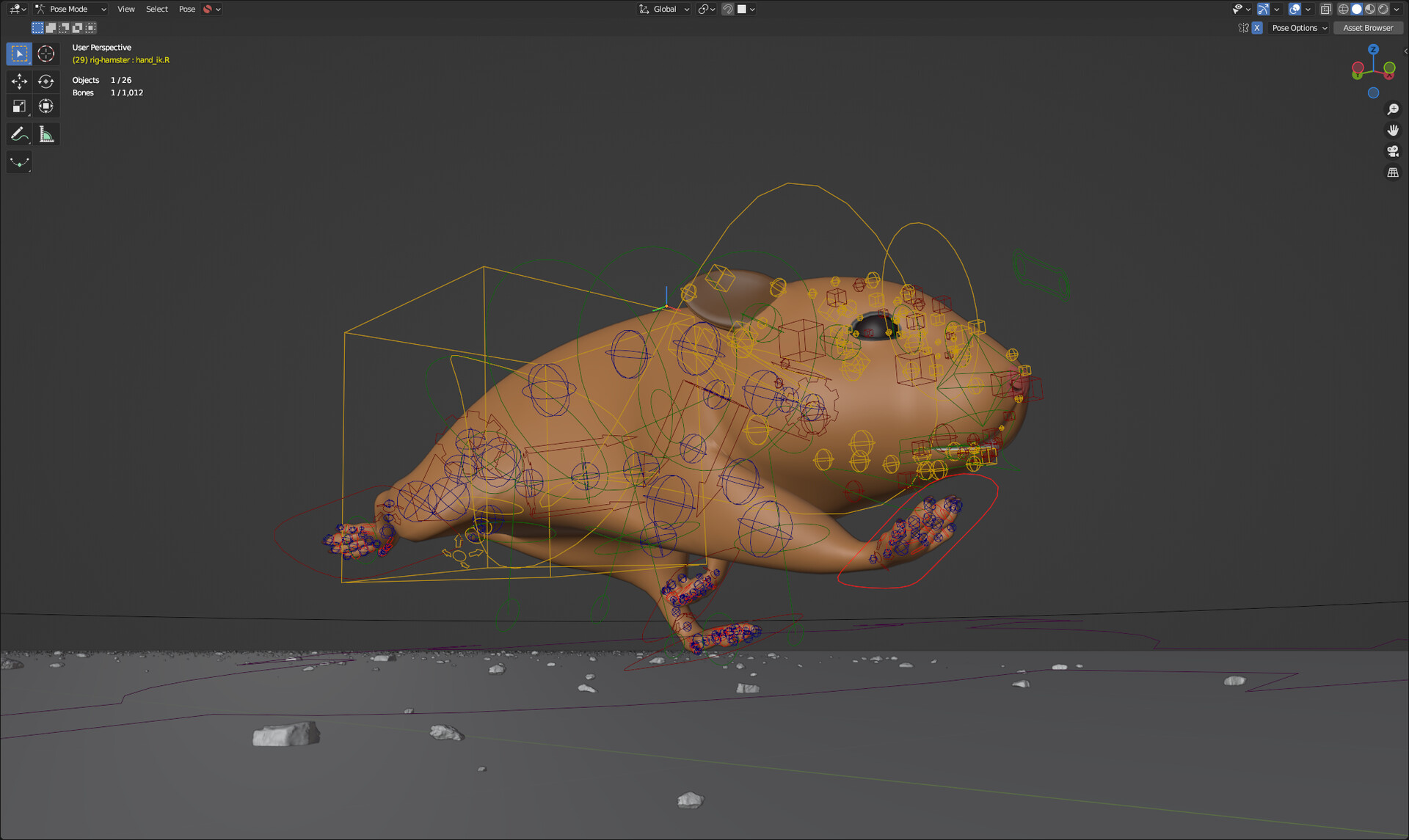Switch to orthographic grid view icon
1409x840 pixels.
point(1392,172)
